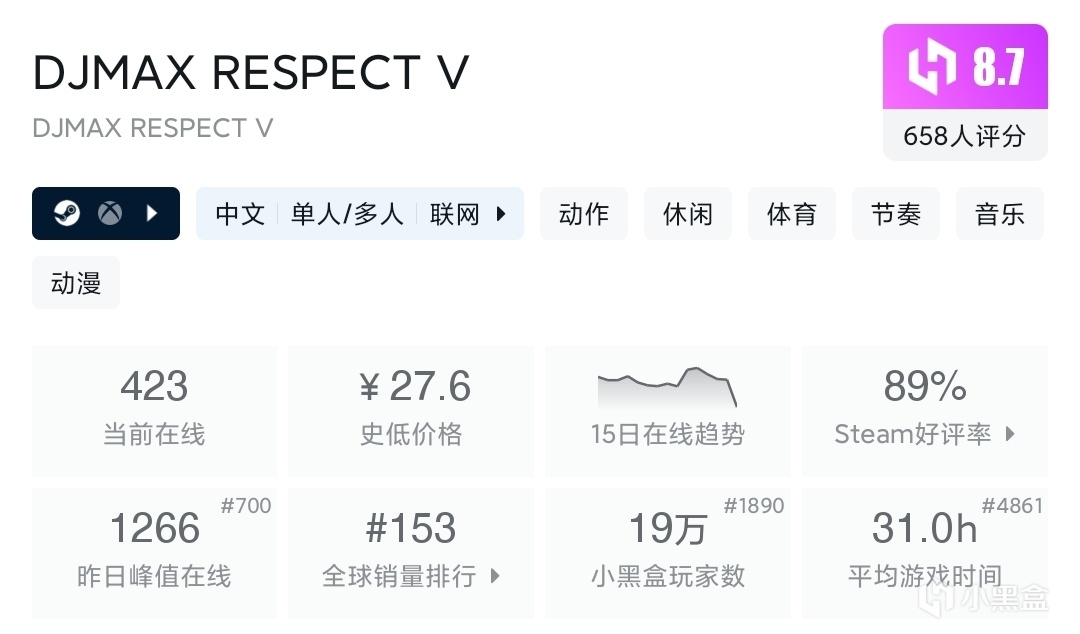Click the Steam platform icon
Viewport: 1080px width, 634px height.
point(67,213)
